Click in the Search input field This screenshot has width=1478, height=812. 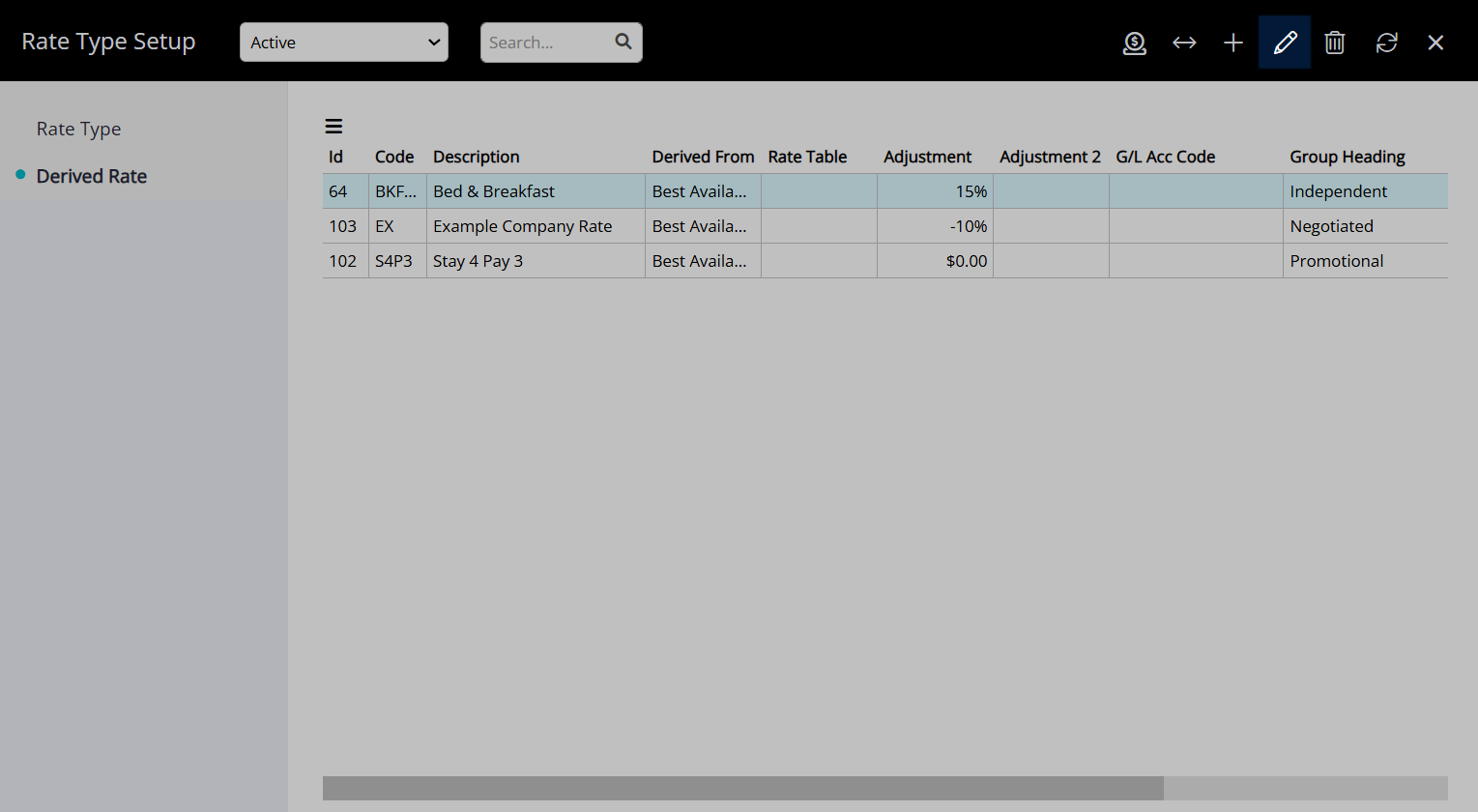[546, 43]
